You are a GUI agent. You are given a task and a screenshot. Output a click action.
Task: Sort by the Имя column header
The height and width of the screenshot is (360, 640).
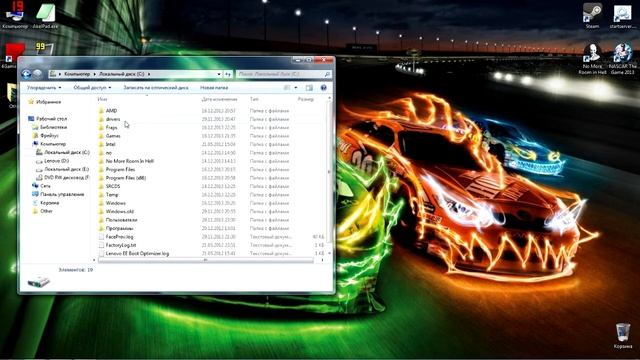pos(102,99)
